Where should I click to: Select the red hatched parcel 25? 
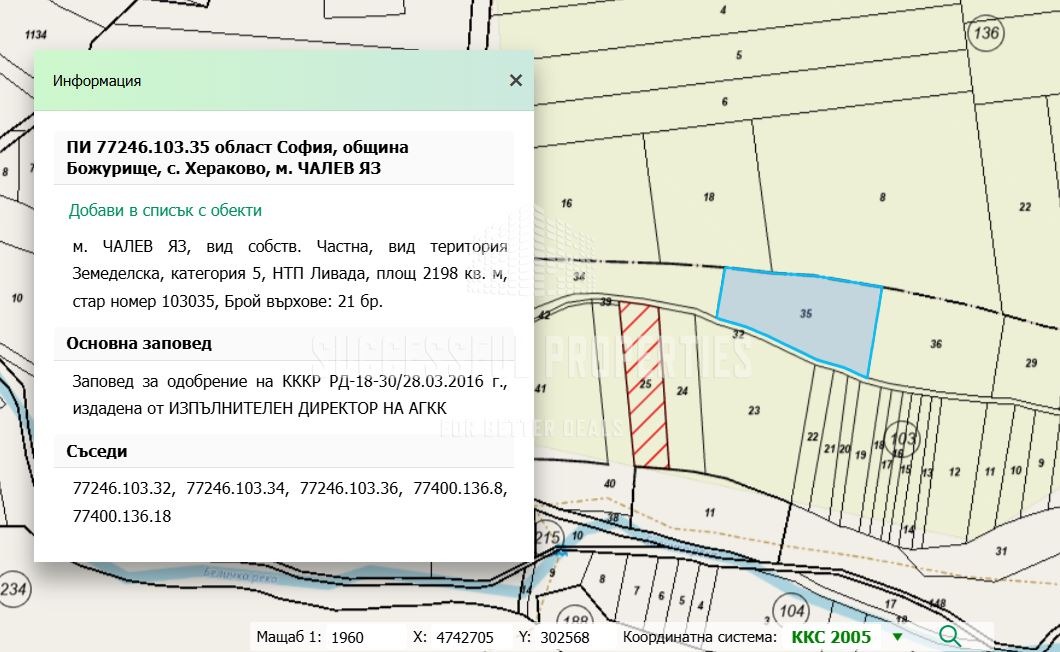(x=645, y=384)
